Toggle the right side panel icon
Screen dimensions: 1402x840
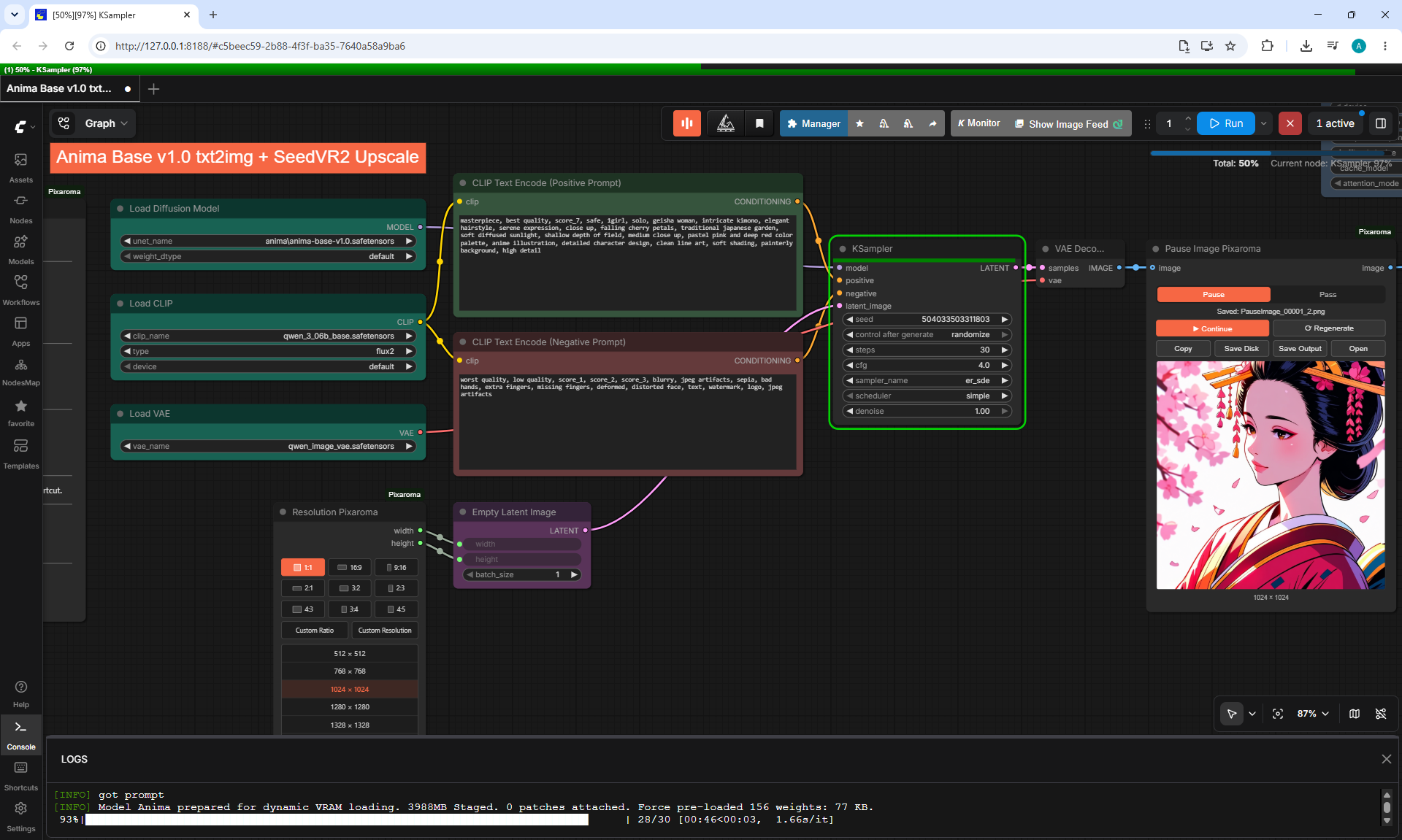click(x=1381, y=123)
